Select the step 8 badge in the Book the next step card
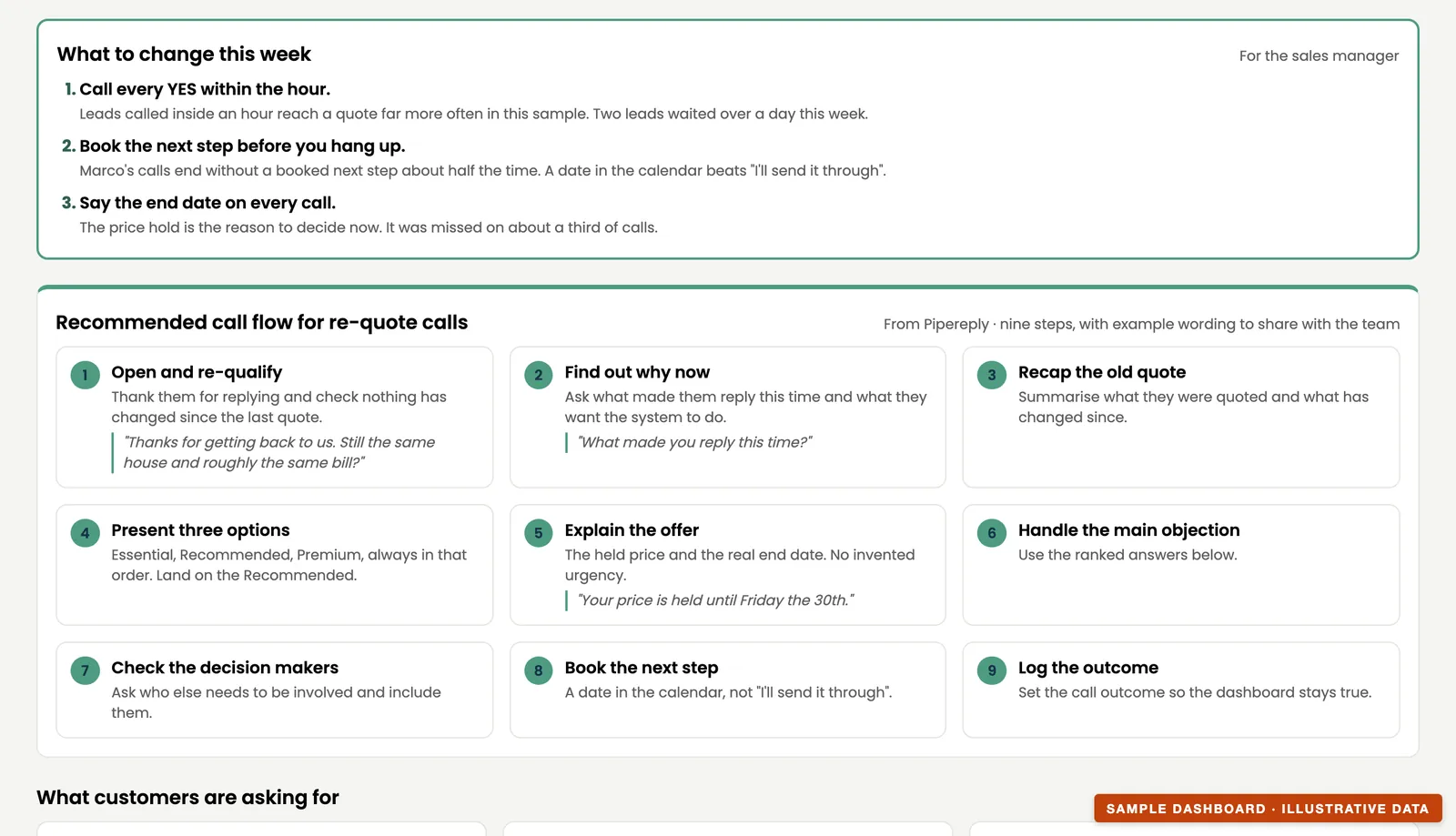The image size is (1456, 836). click(x=539, y=670)
